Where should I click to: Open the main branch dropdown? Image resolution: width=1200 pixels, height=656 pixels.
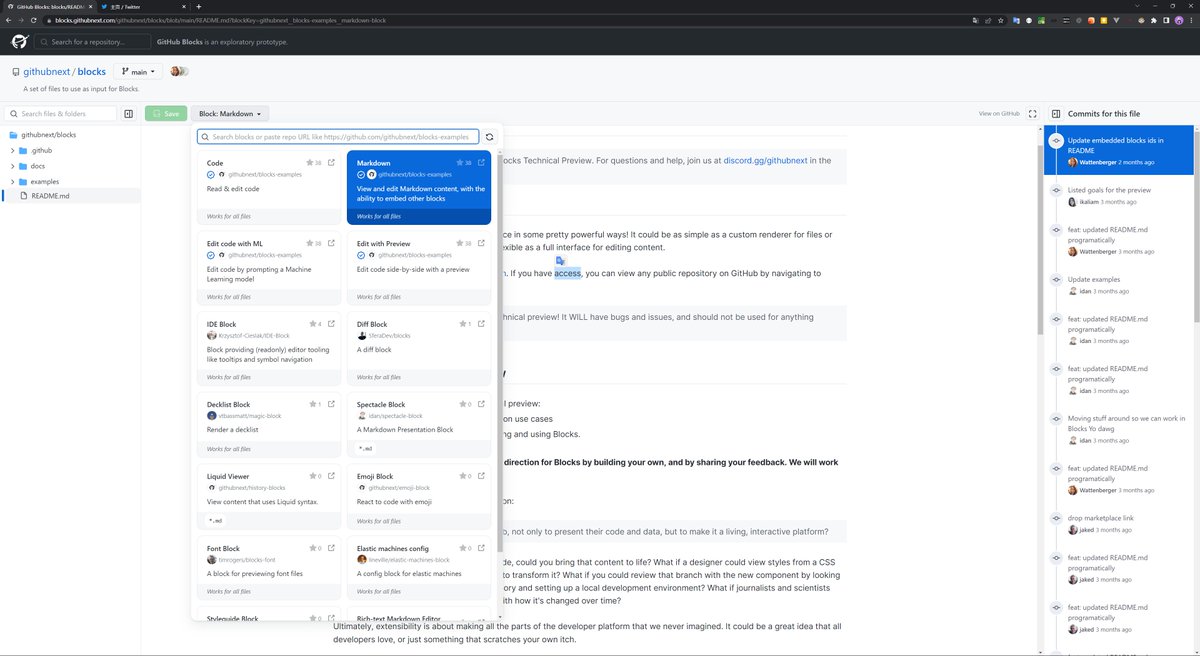point(138,72)
